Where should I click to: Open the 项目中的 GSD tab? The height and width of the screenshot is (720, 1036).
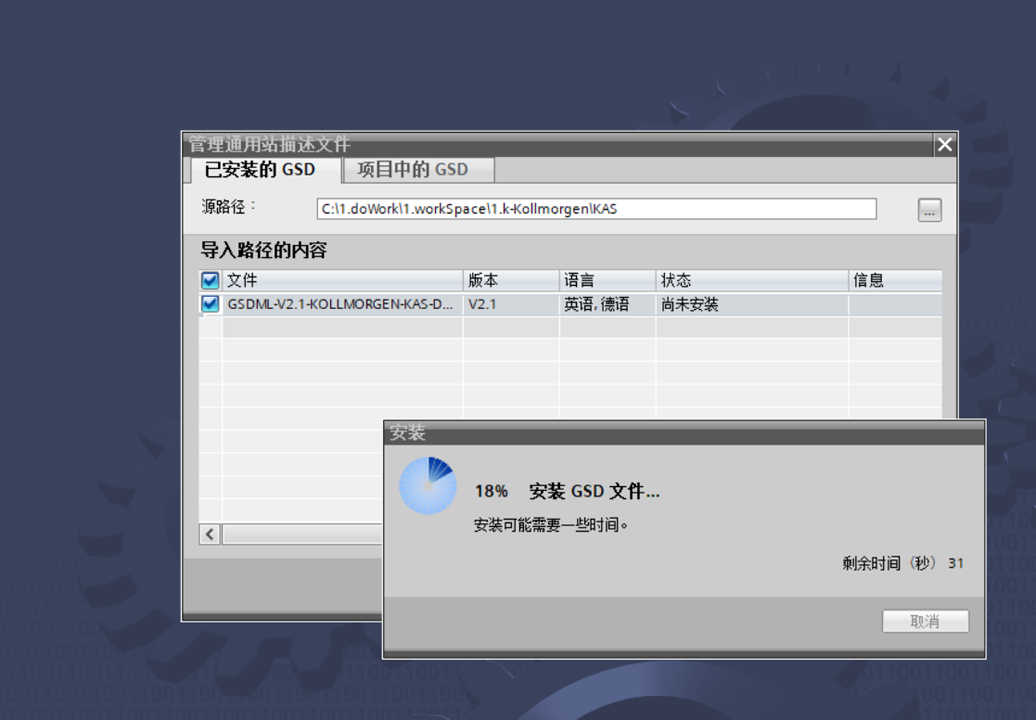click(x=413, y=170)
